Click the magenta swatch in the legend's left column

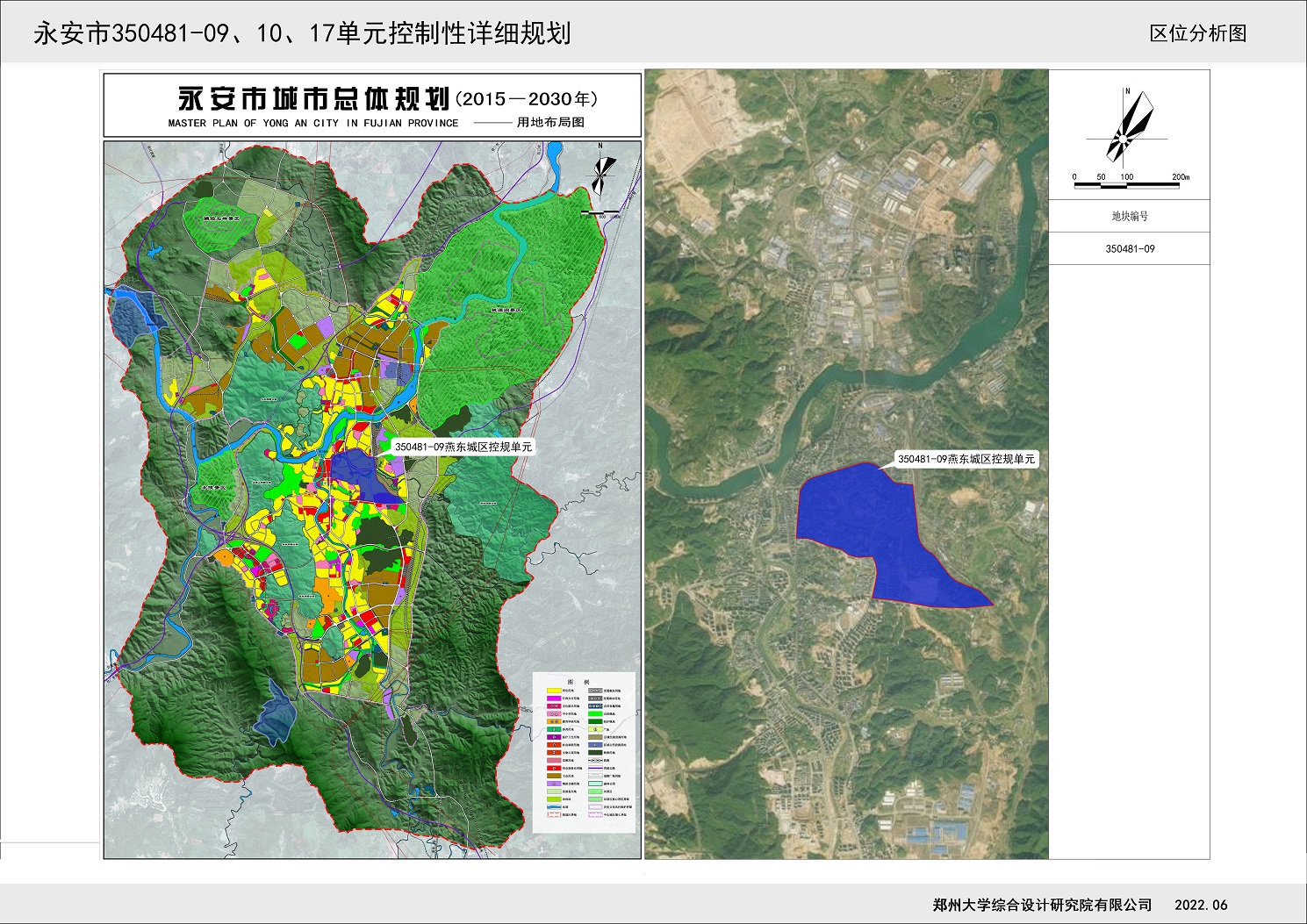click(554, 698)
